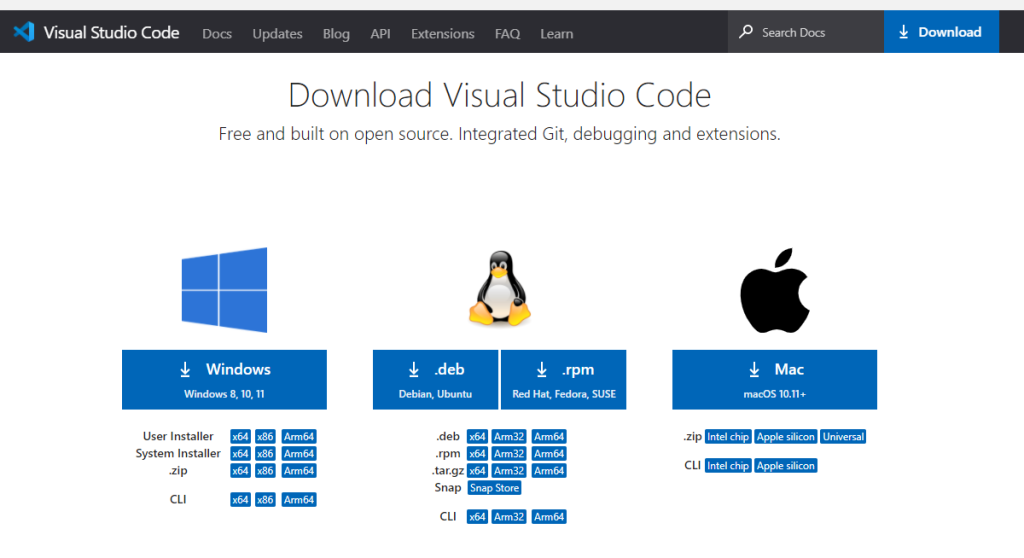Select Linux CLI x64 download
Viewport: 1024px width, 558px height.
(x=477, y=517)
